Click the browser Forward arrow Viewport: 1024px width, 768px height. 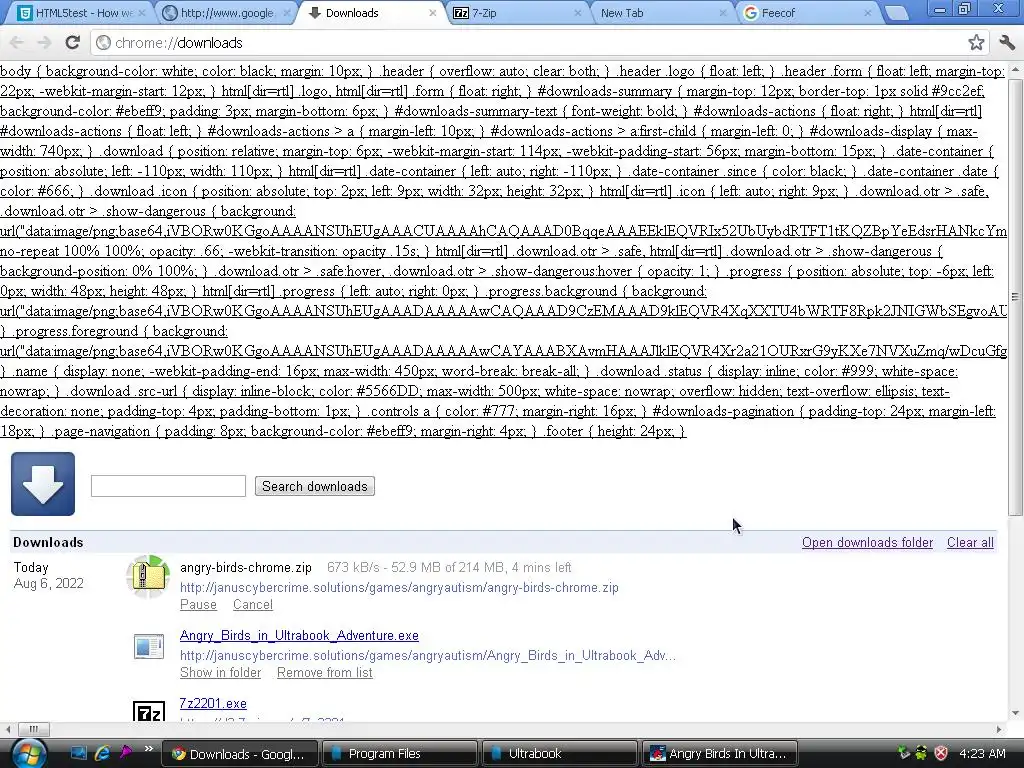tap(44, 42)
